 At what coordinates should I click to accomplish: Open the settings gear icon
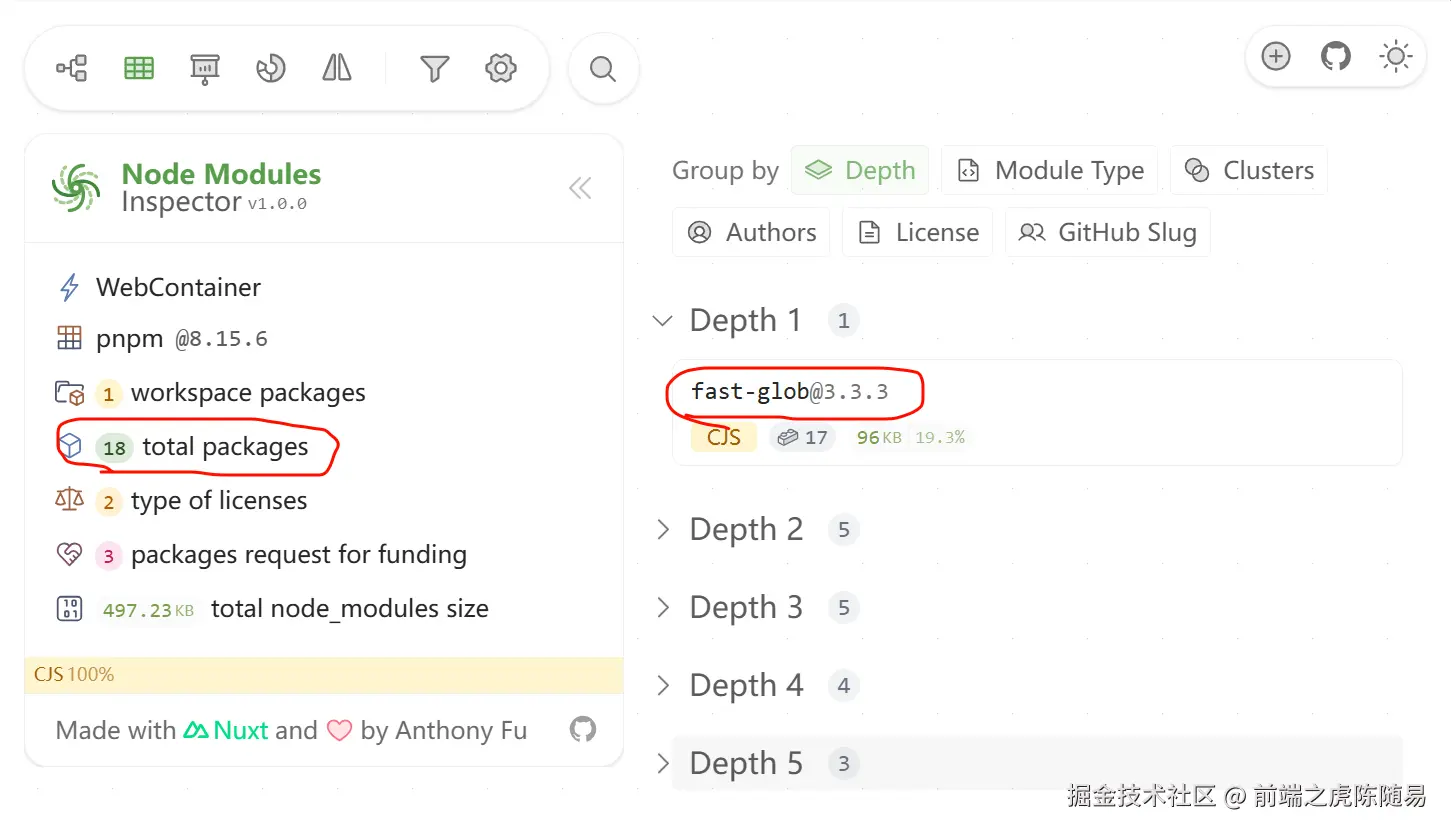pyautogui.click(x=500, y=68)
